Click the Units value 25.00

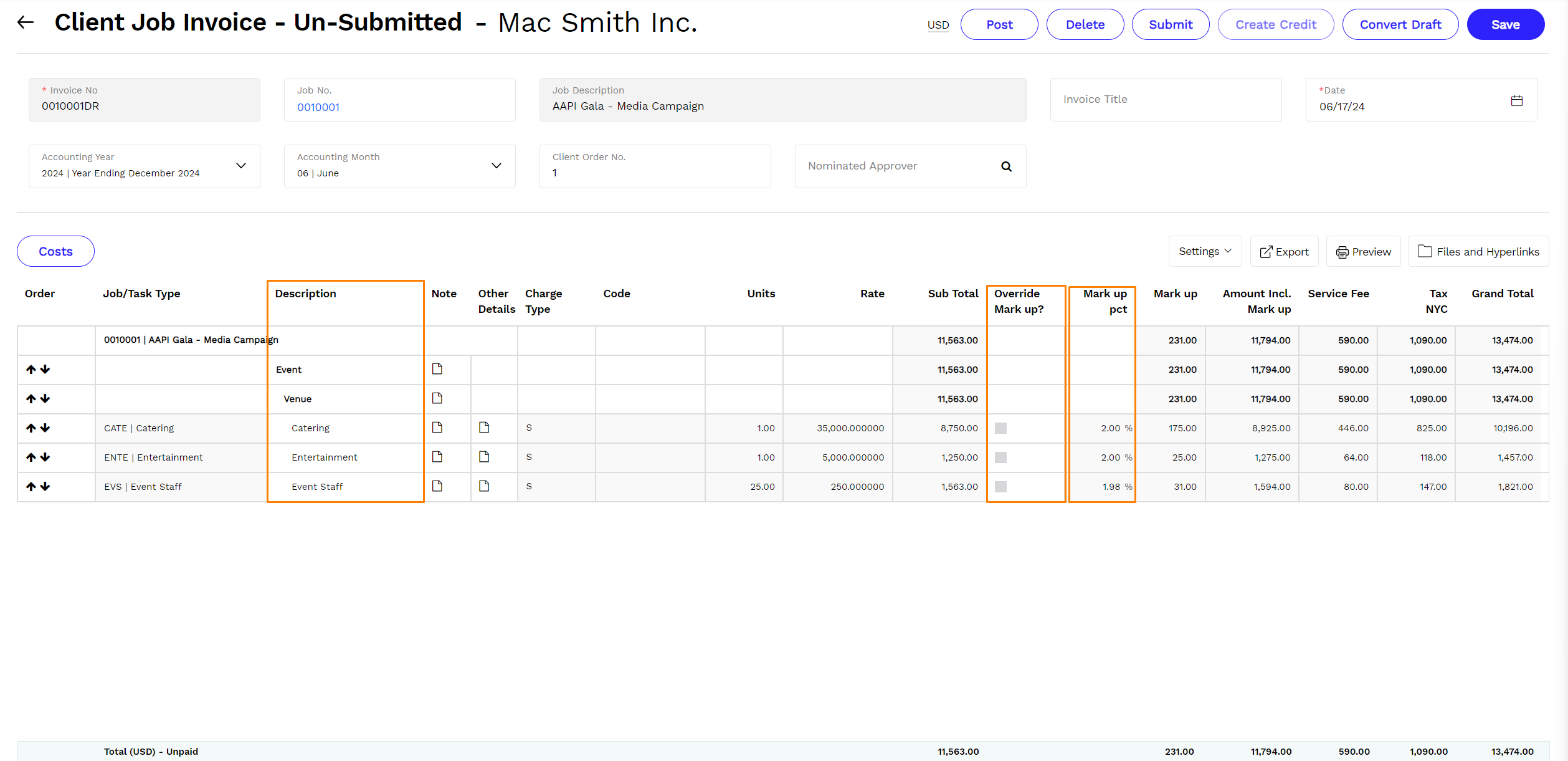pos(763,487)
